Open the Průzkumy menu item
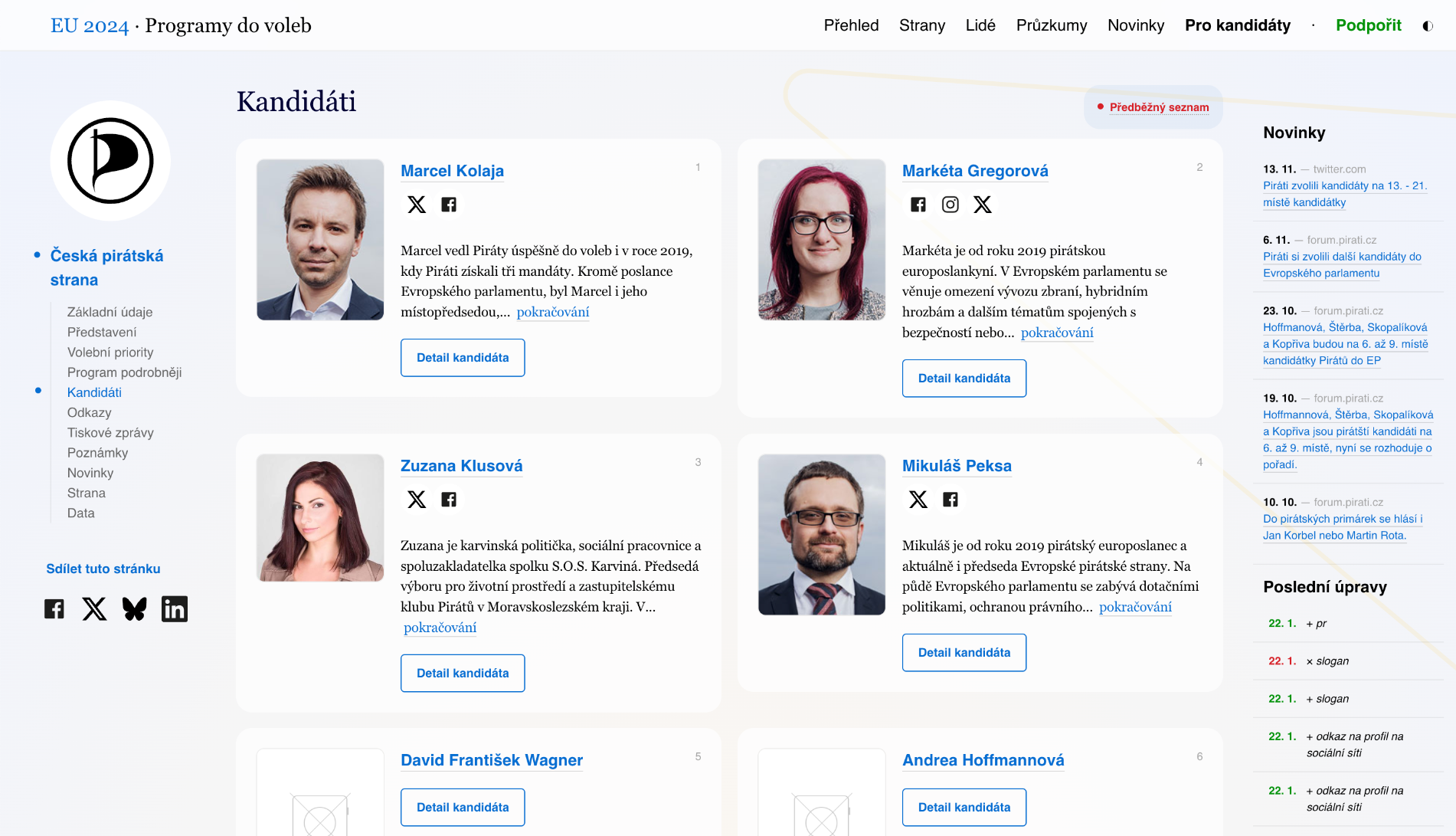Image resolution: width=1456 pixels, height=836 pixels. [x=1052, y=25]
